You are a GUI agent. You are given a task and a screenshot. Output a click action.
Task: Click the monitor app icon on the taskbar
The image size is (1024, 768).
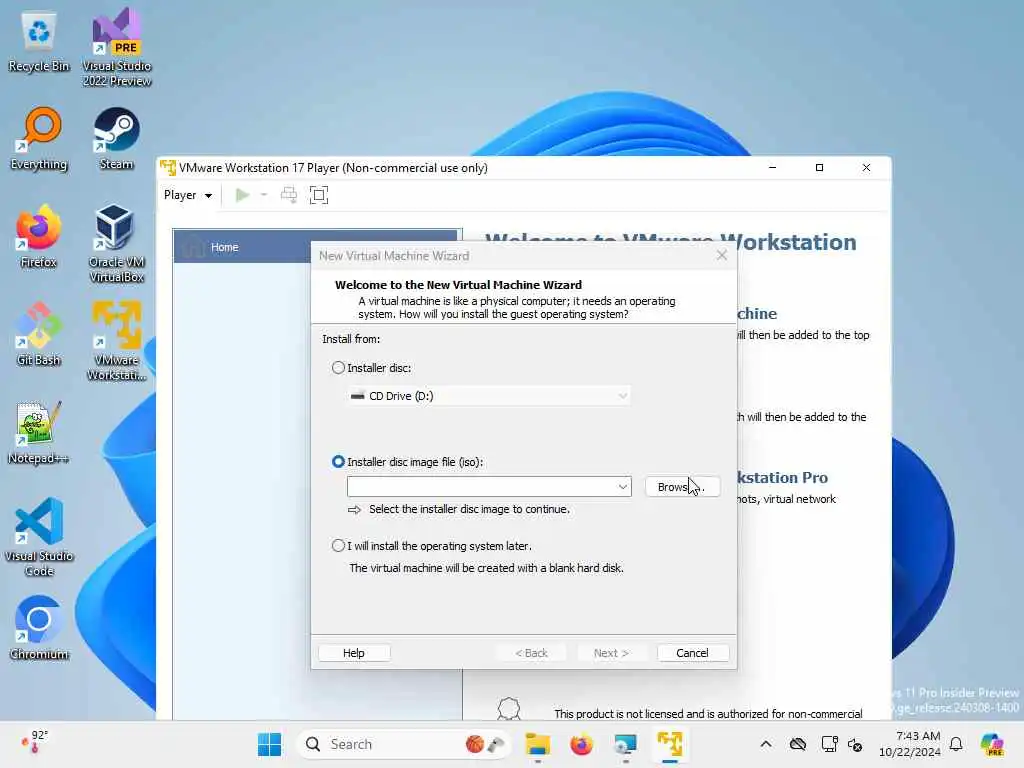[x=625, y=744]
